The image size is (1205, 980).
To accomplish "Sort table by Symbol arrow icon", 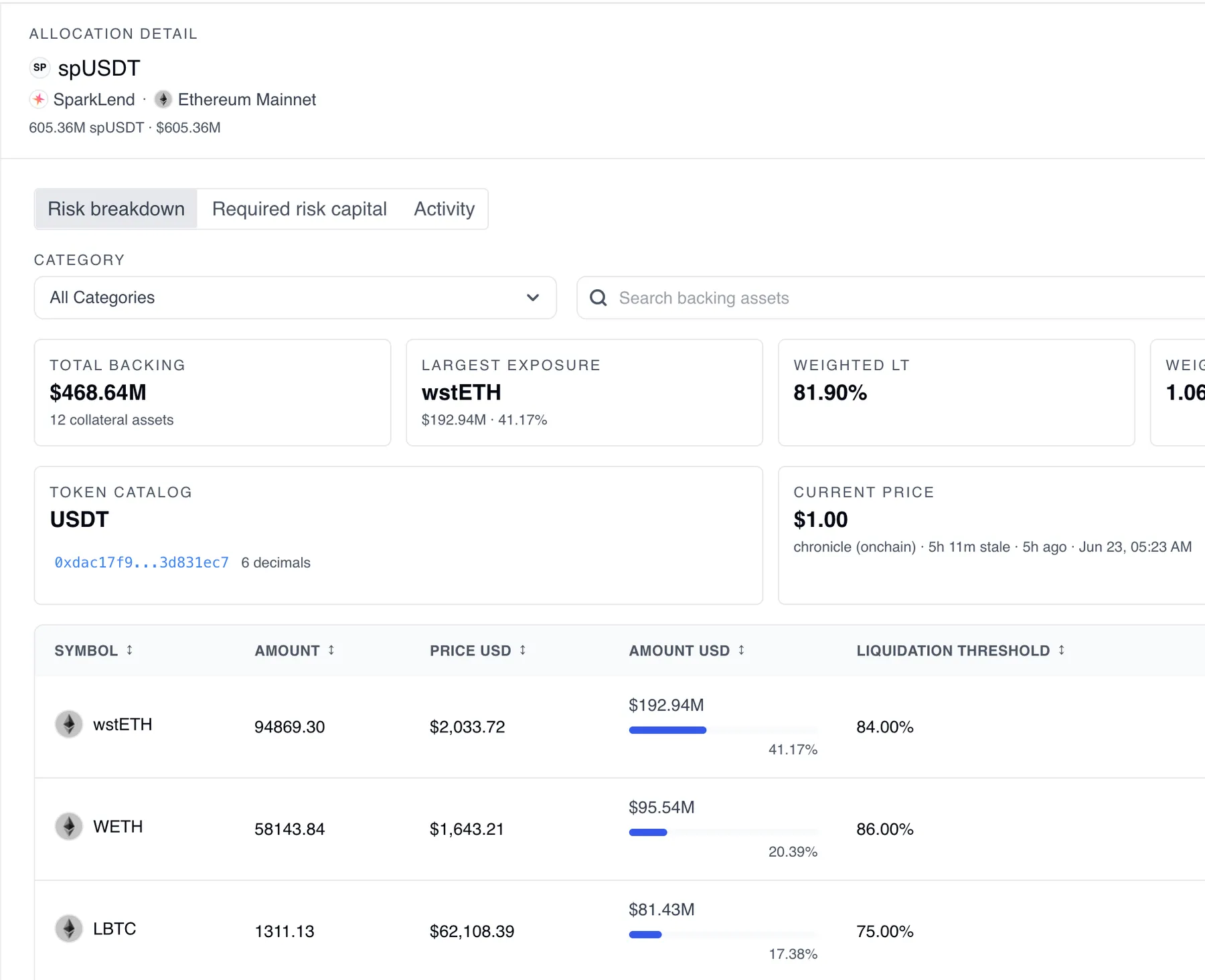I will tap(130, 650).
